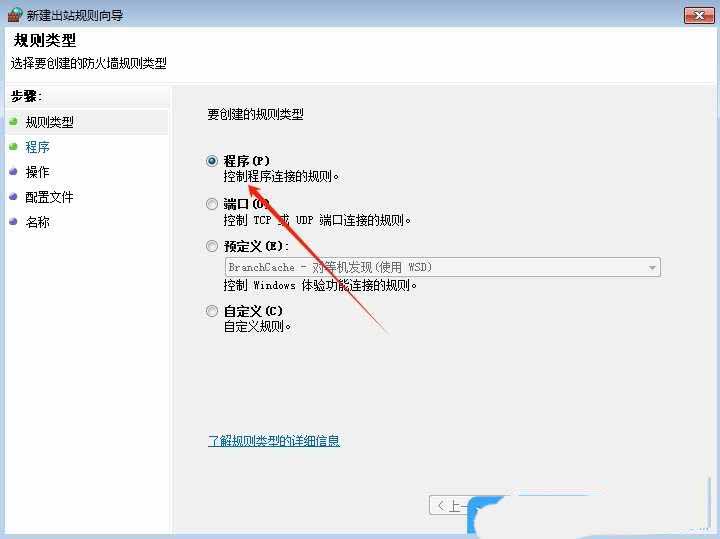
Task: Open the 了解规则类型的详细信息 link
Action: 274,440
